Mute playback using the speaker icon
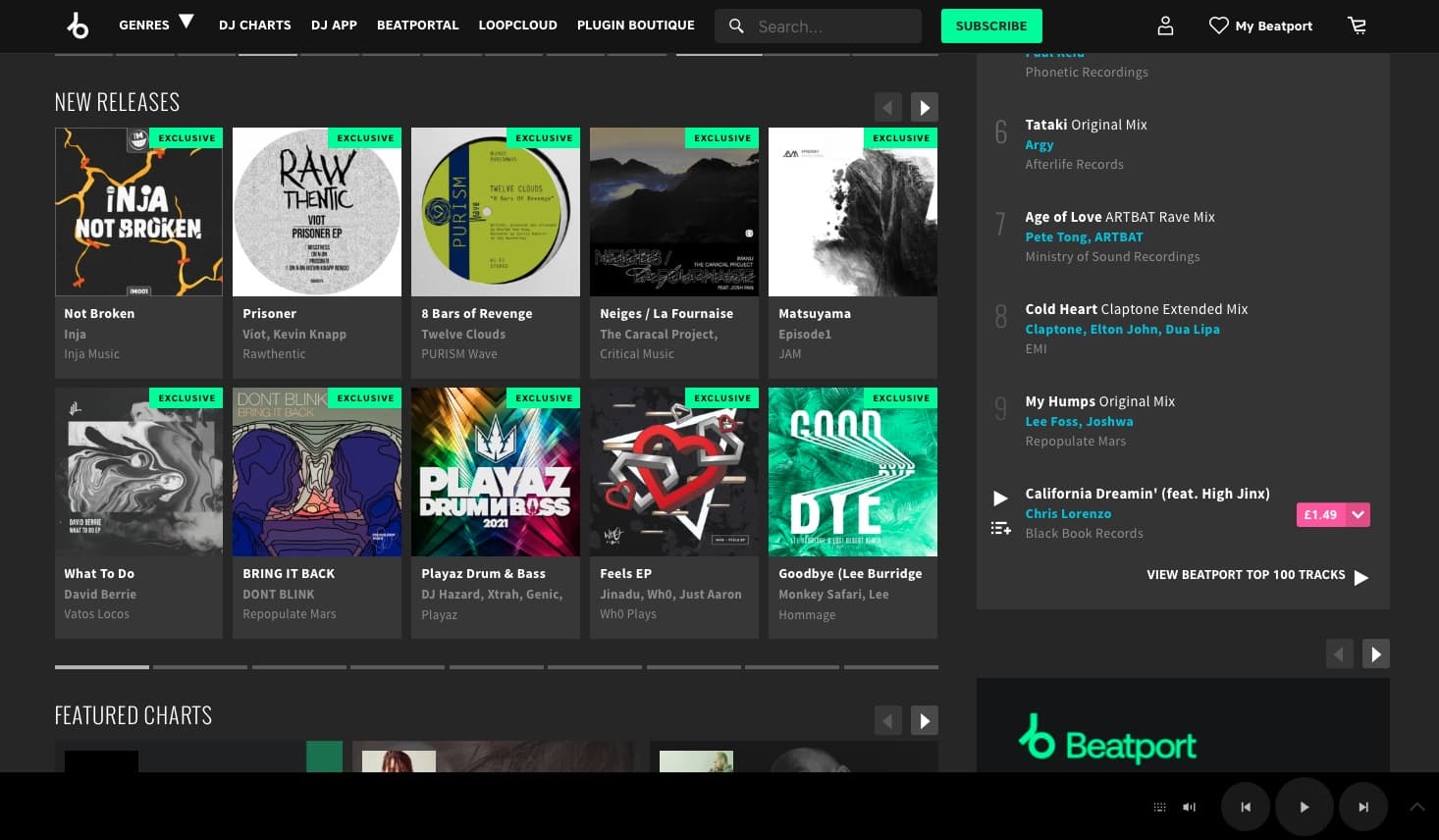Viewport: 1439px width, 840px height. point(1189,807)
